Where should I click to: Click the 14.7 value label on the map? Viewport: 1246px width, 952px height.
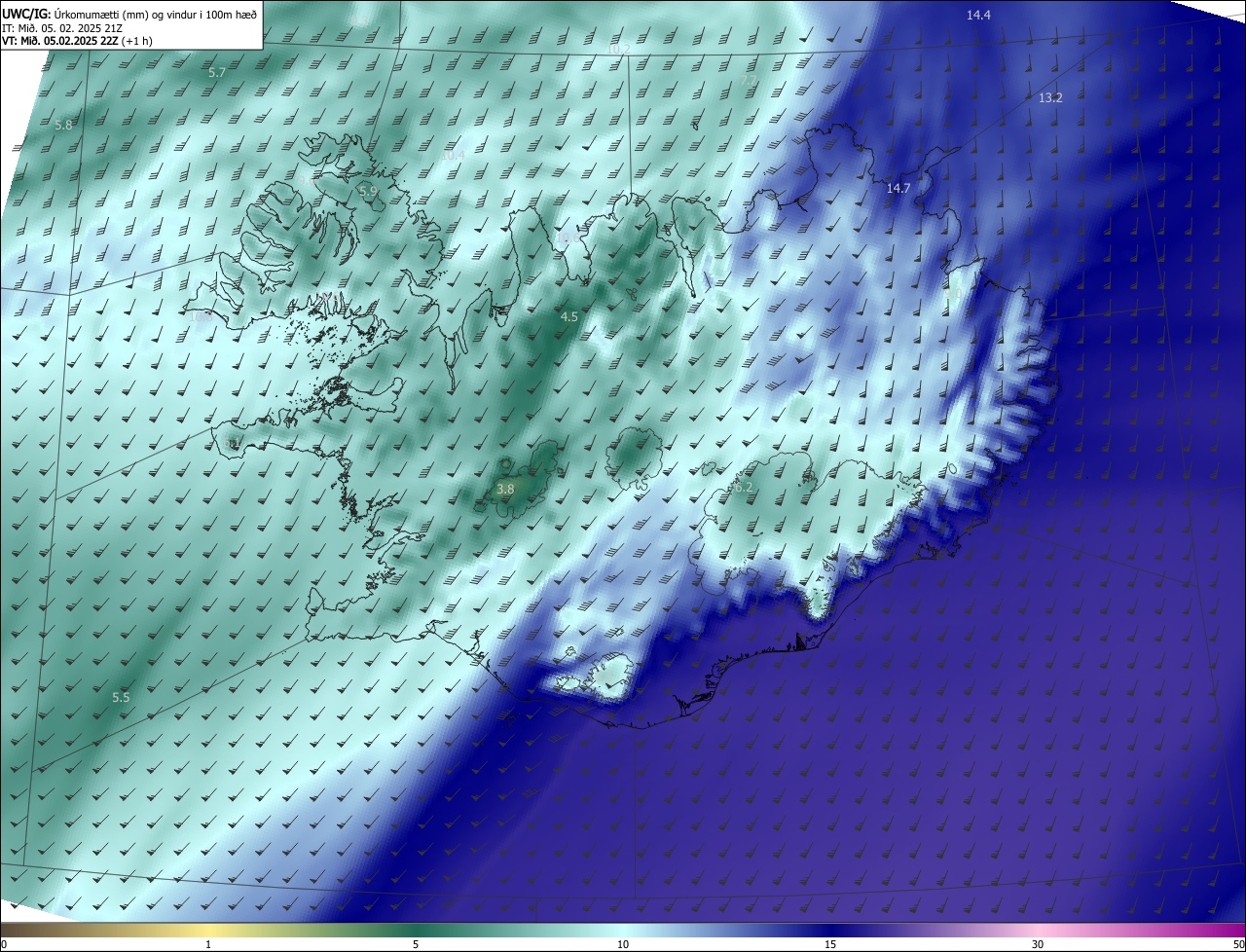point(898,188)
